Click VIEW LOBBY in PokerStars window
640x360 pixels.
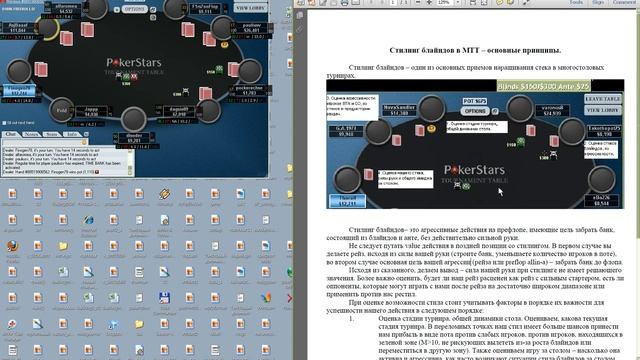click(250, 8)
